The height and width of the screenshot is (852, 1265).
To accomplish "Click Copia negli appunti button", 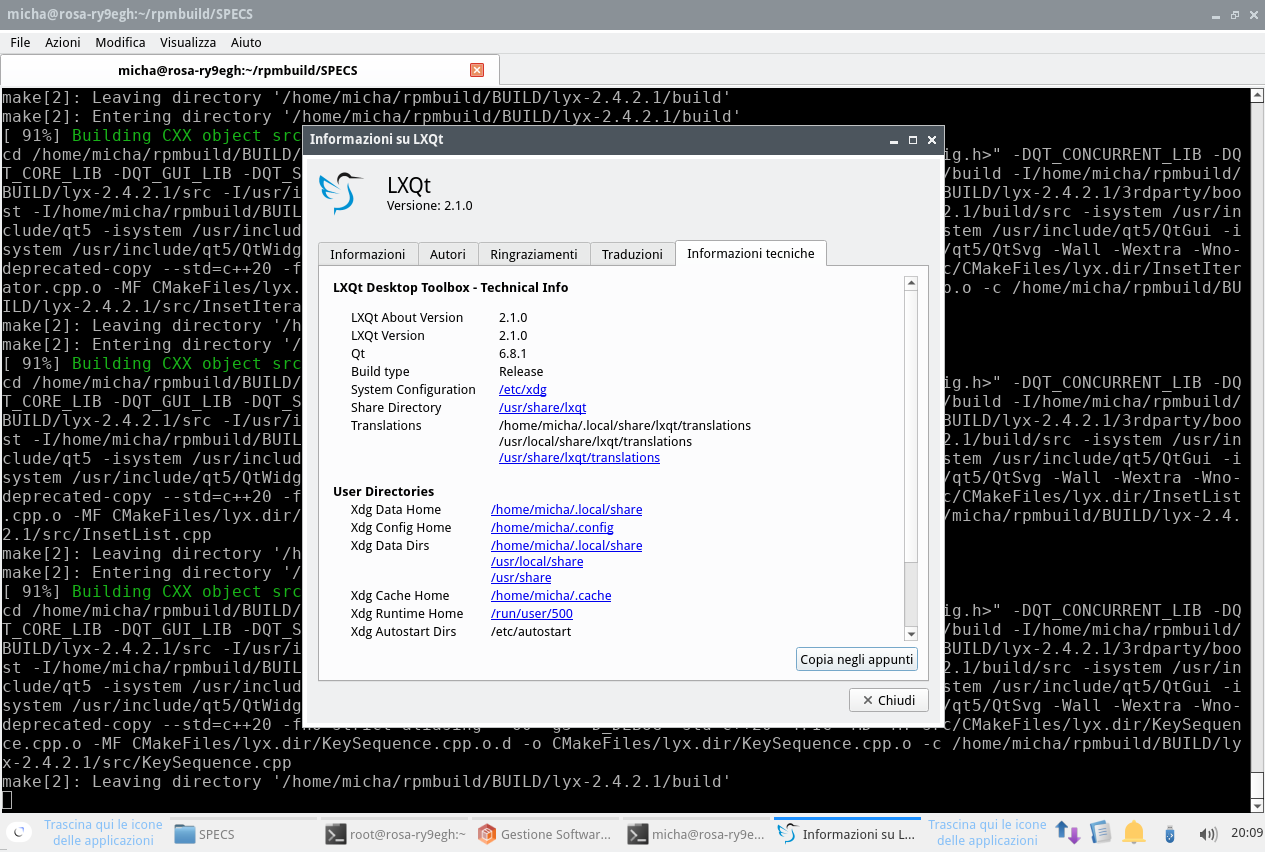I will point(856,659).
